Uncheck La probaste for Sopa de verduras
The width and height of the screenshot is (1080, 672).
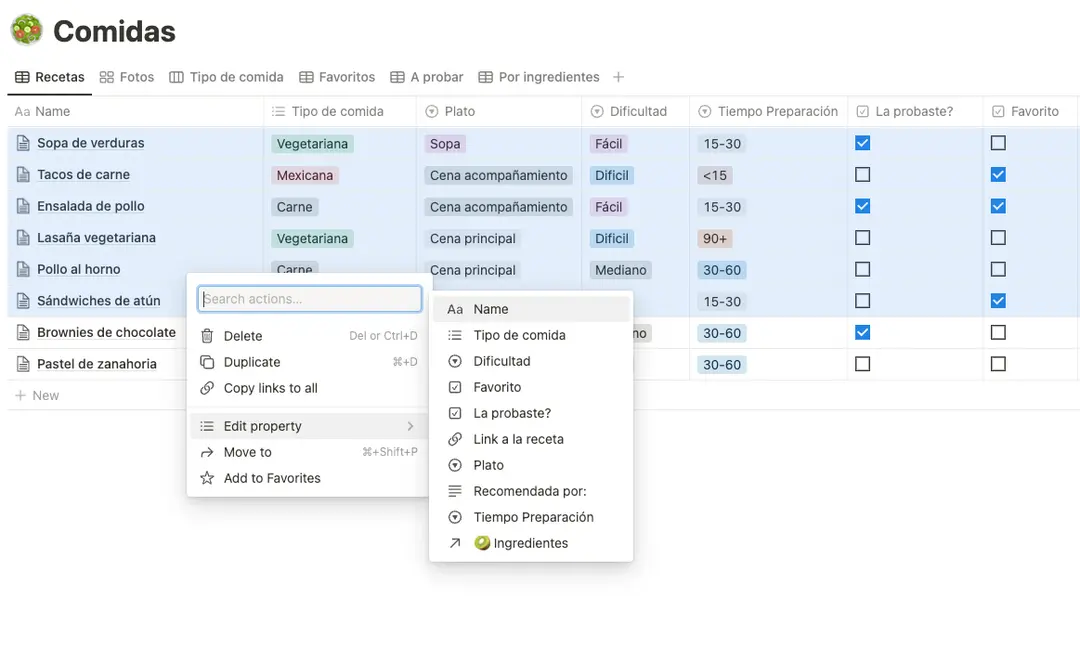[x=863, y=143]
